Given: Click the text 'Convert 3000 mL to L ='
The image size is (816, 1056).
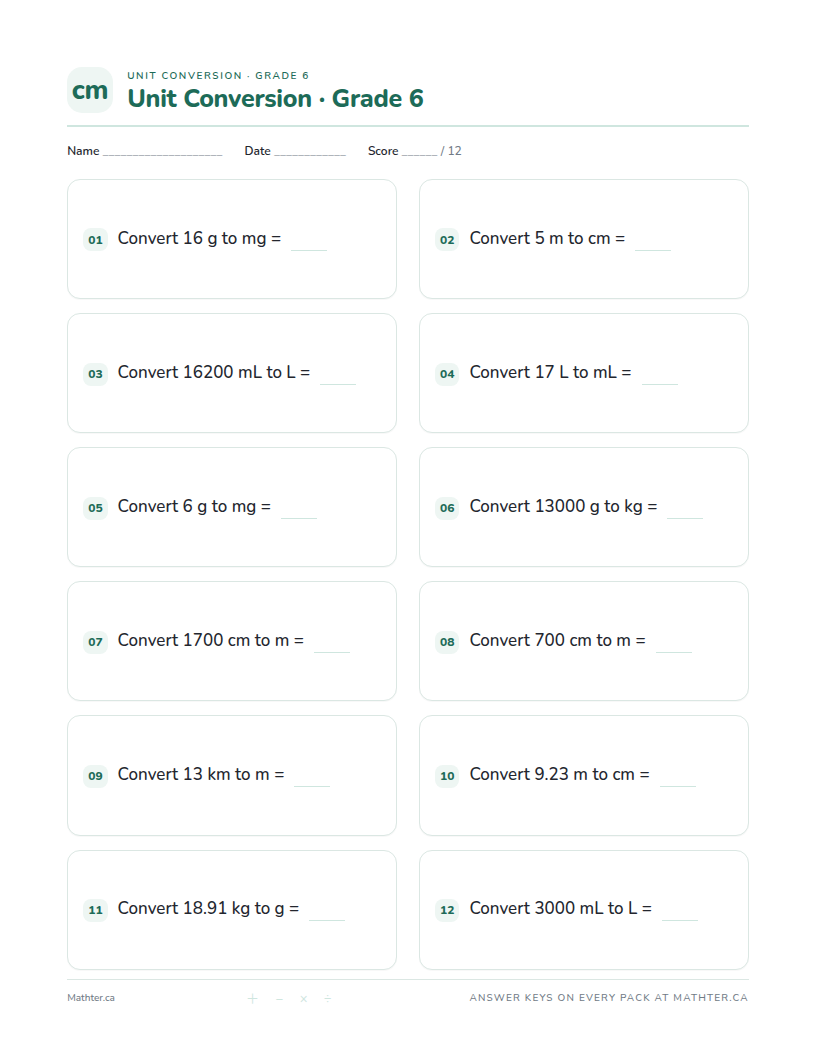Looking at the screenshot, I should [561, 909].
